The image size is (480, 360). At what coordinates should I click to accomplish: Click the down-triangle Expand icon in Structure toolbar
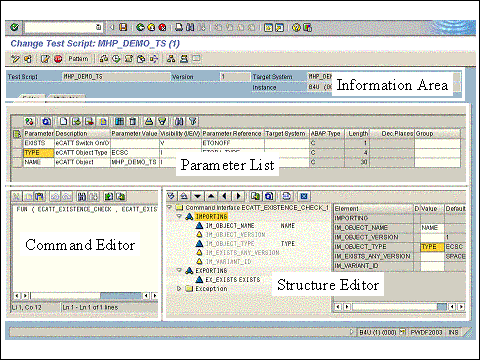pyautogui.click(x=197, y=196)
